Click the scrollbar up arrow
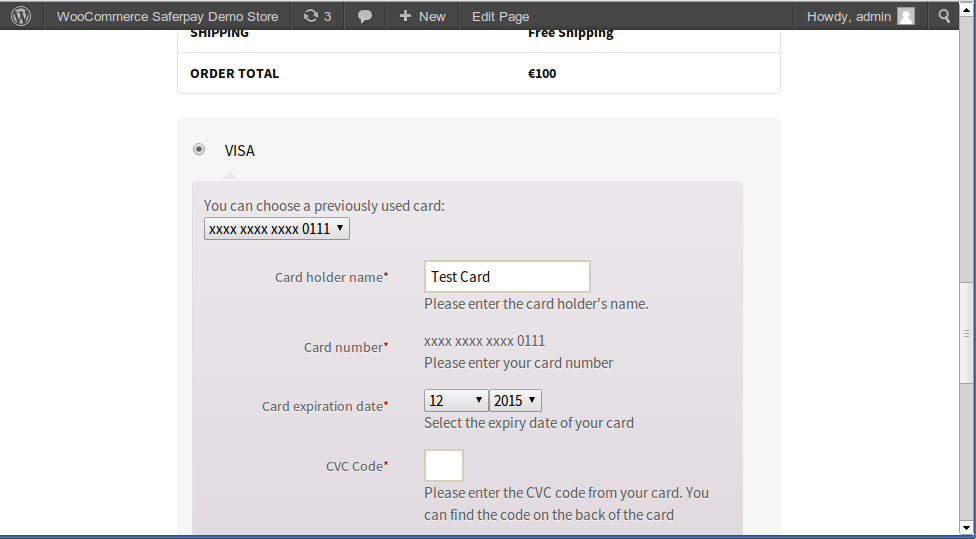 point(966,39)
